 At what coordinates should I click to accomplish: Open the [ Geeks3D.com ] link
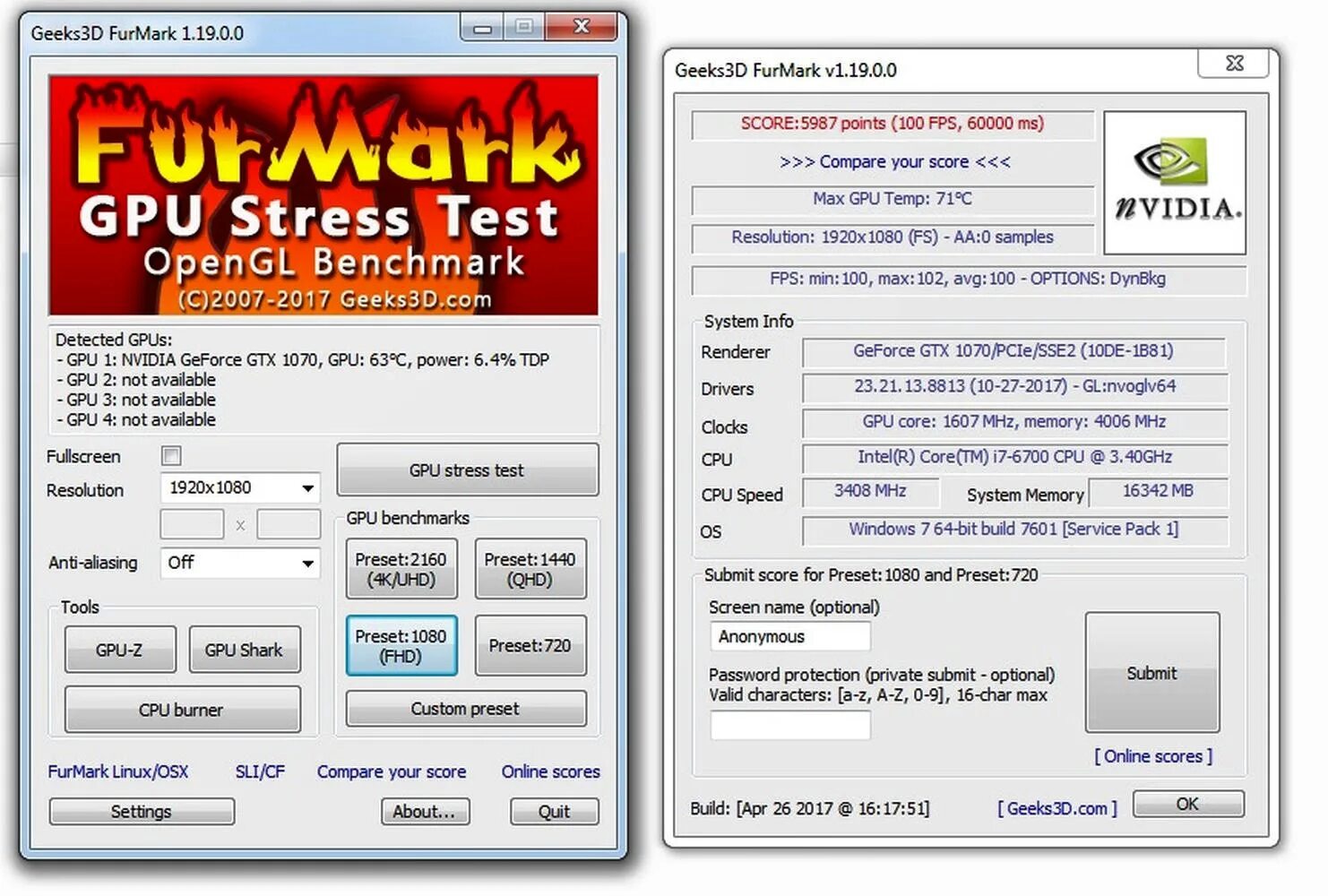tap(1057, 808)
